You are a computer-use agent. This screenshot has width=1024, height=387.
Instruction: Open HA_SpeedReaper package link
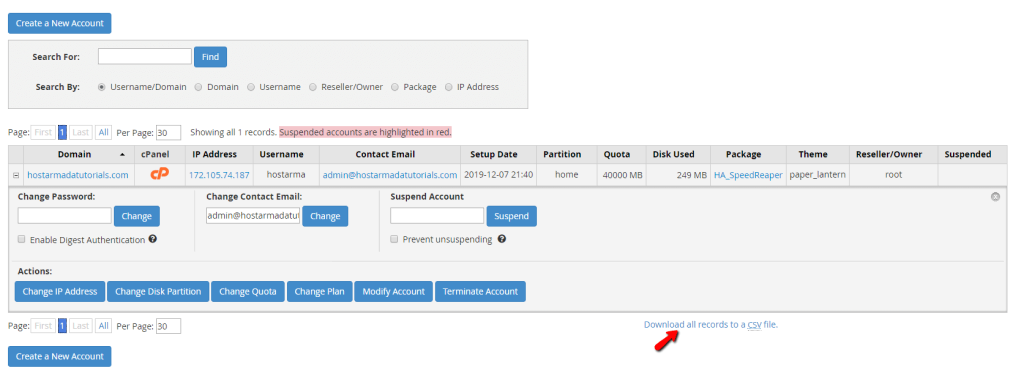tap(748, 175)
